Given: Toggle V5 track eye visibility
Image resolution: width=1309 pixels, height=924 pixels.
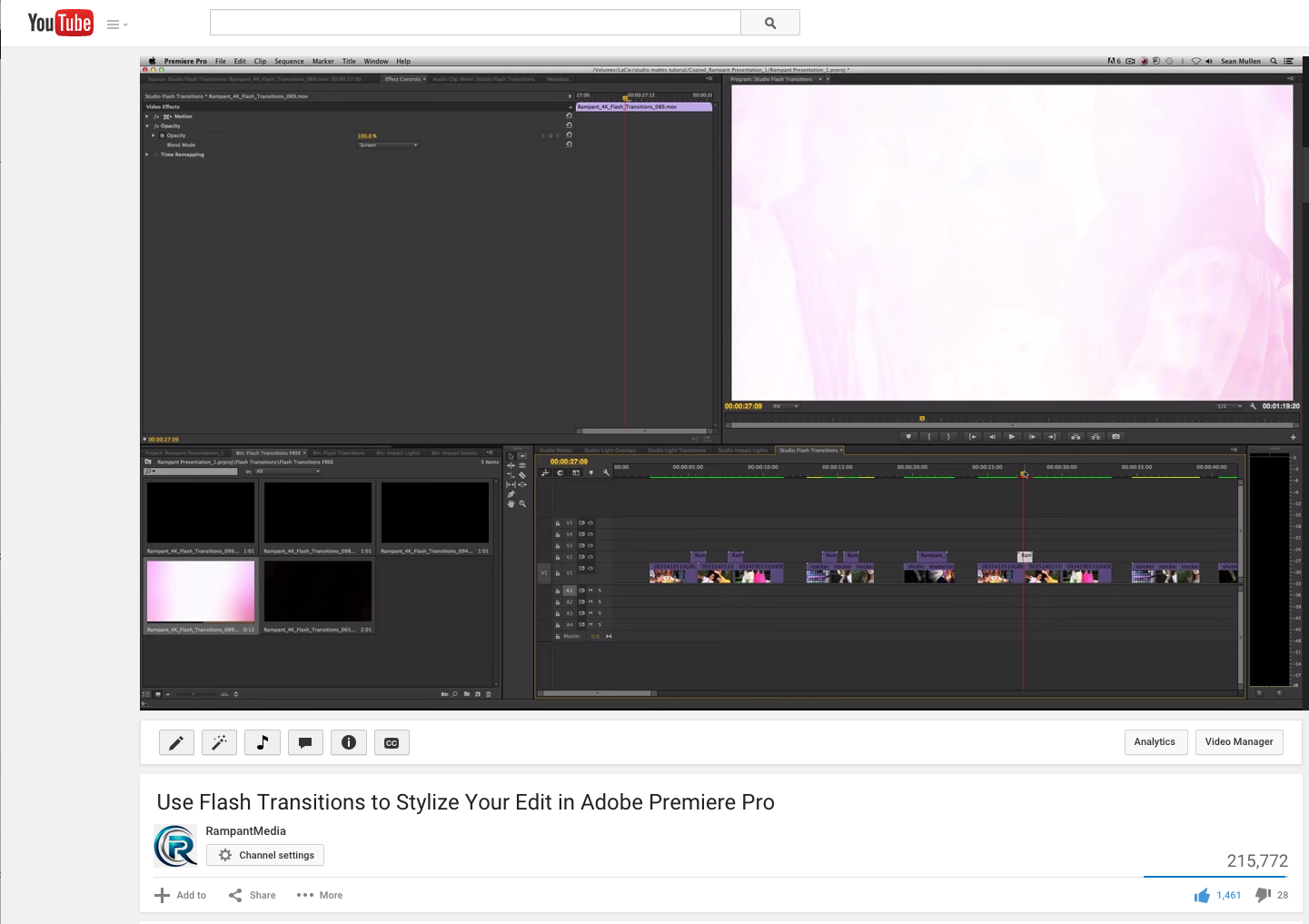Looking at the screenshot, I should [590, 523].
